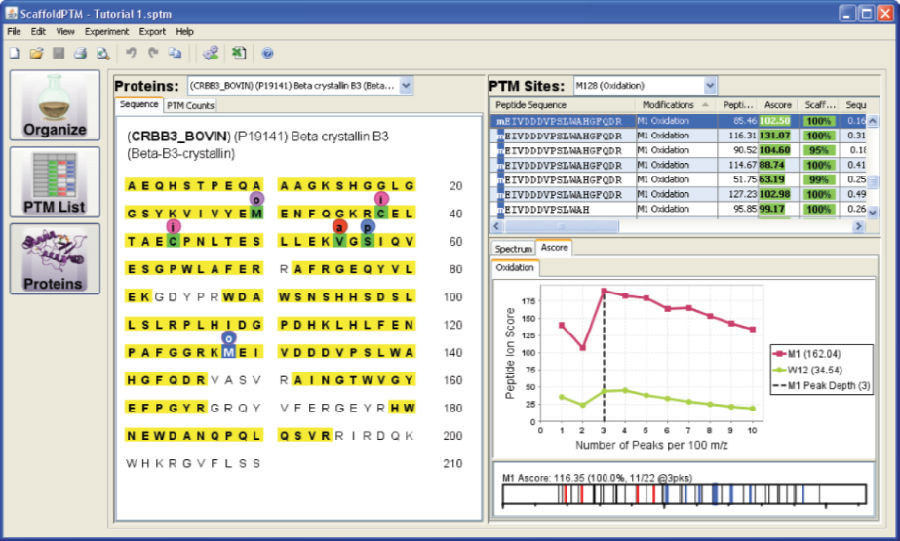900x541 pixels.
Task: Click the Export to Excel icon
Action: tap(239, 53)
